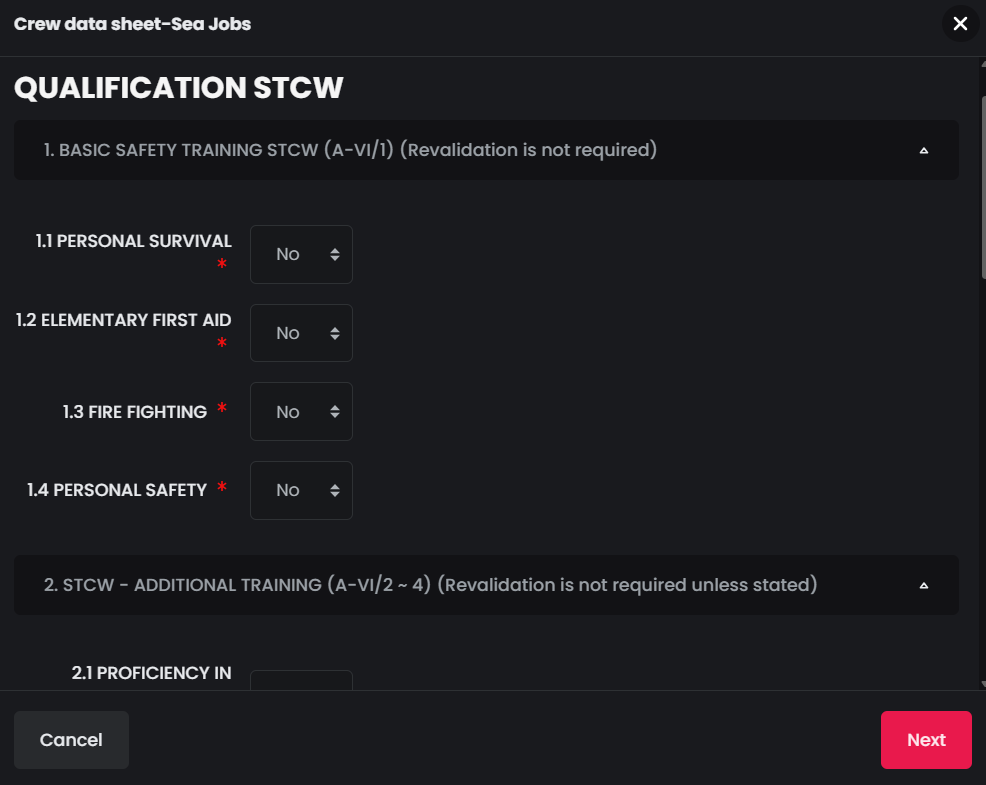Open the Personal Safety dropdown
986x785 pixels.
[301, 490]
